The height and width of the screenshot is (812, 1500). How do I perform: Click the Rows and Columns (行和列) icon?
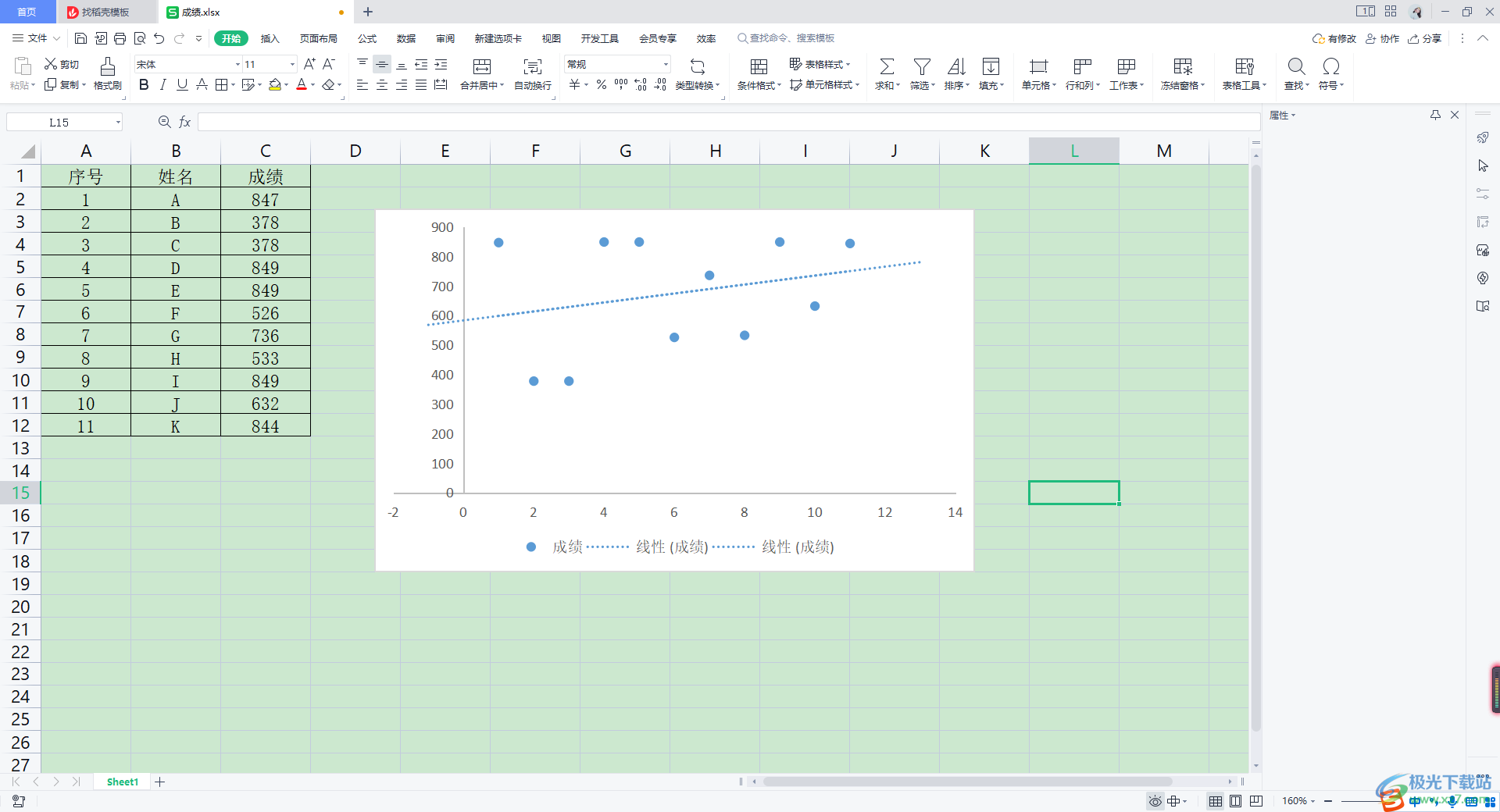pos(1082,66)
